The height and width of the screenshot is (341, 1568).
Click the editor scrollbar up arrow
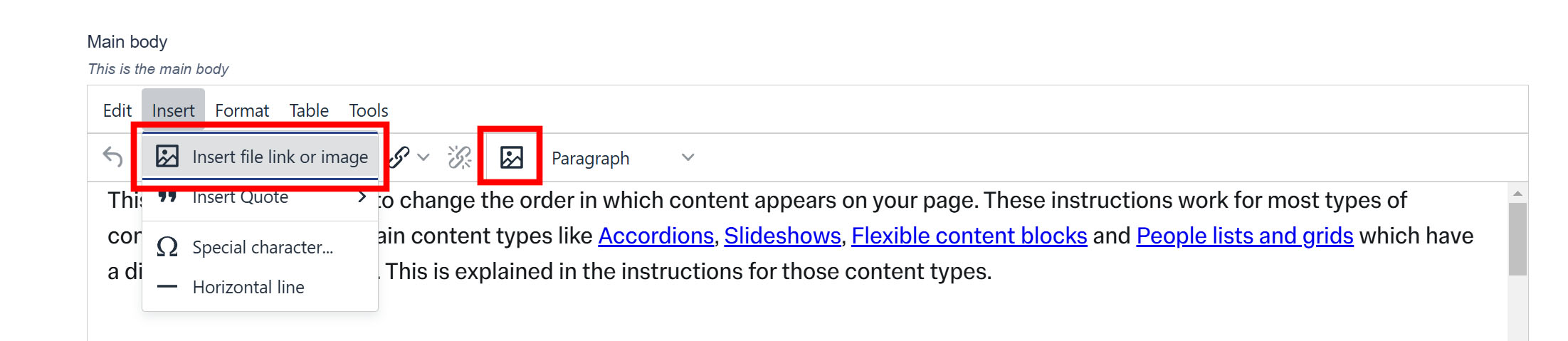point(1517,193)
